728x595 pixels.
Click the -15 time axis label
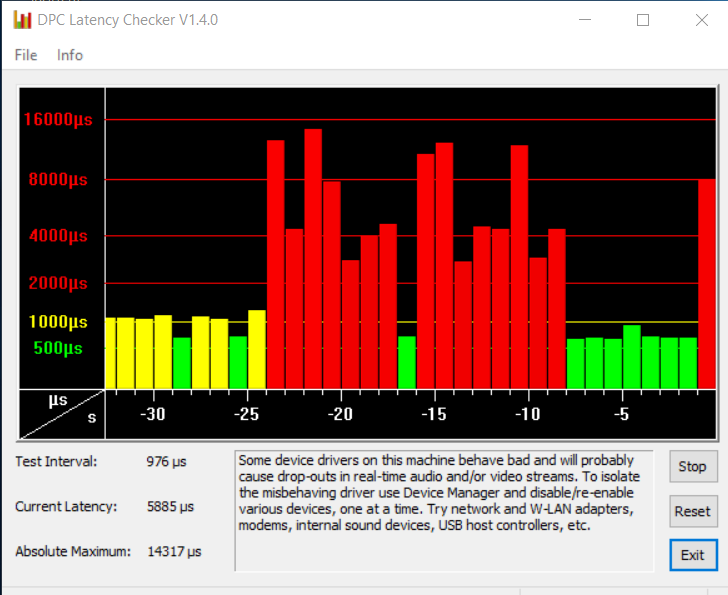click(434, 414)
